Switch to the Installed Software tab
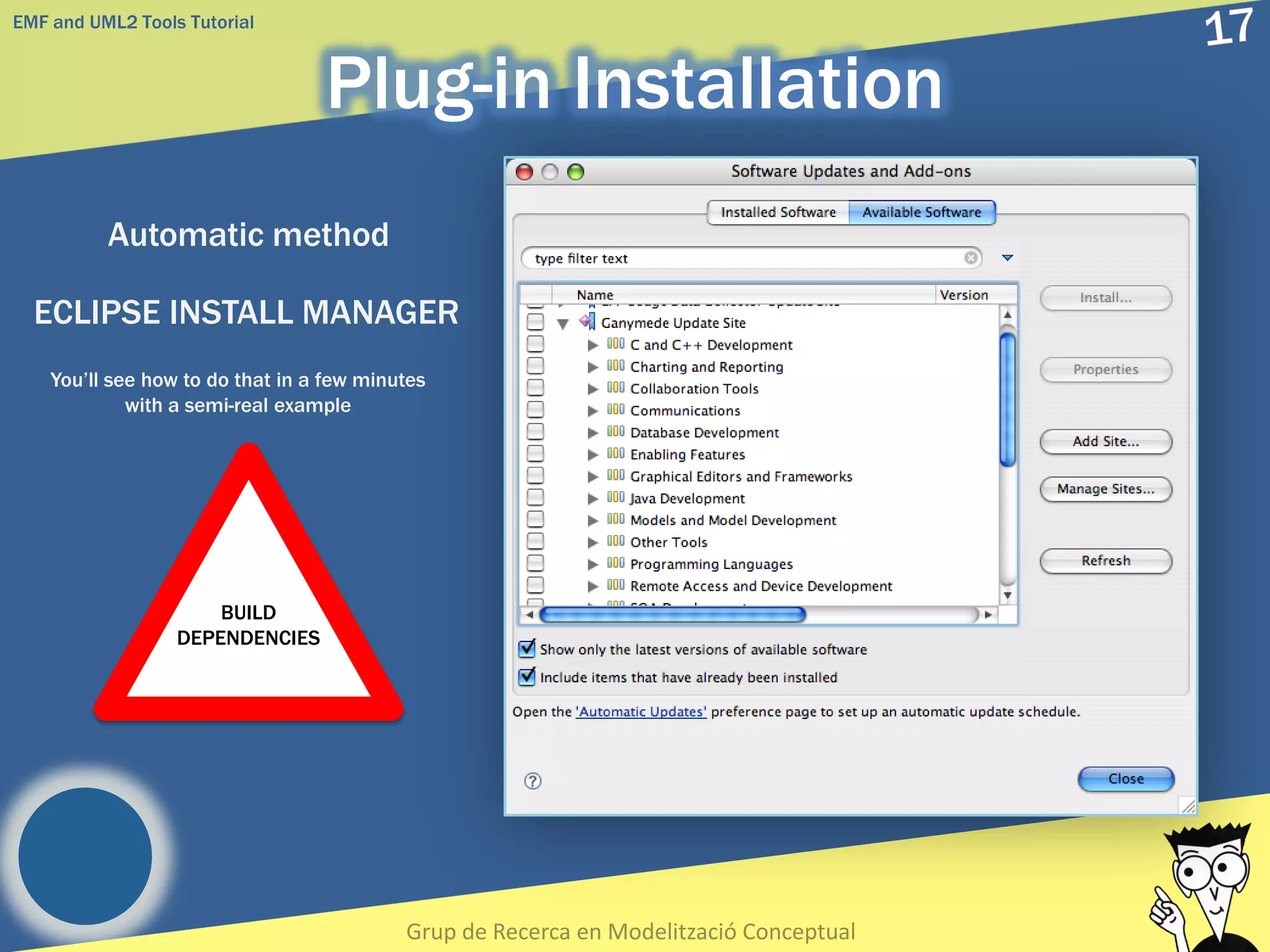 pyautogui.click(x=778, y=213)
